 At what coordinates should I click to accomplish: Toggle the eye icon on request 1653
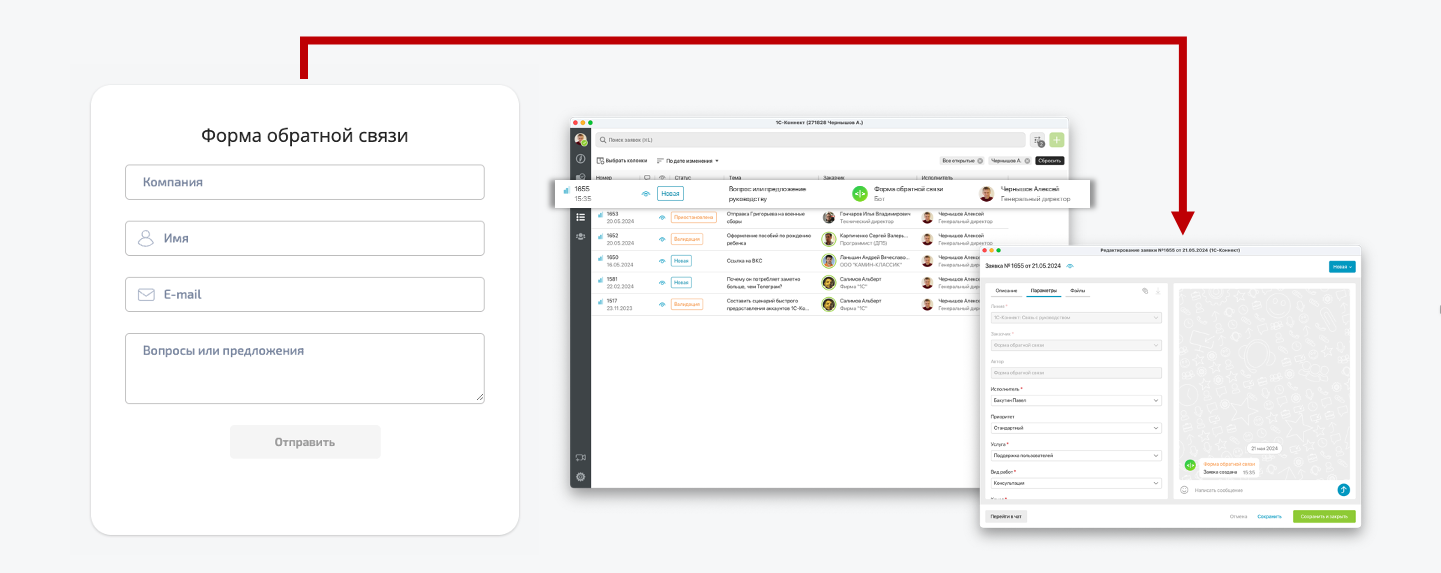coord(662,217)
